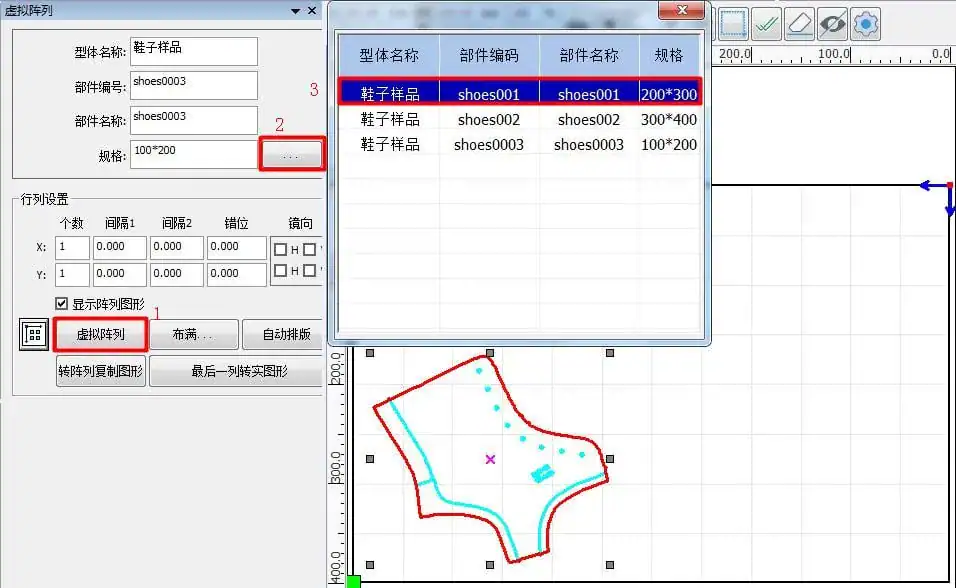Click the middle-right selection handle of the shoe
The image size is (956, 588).
[x=610, y=459]
